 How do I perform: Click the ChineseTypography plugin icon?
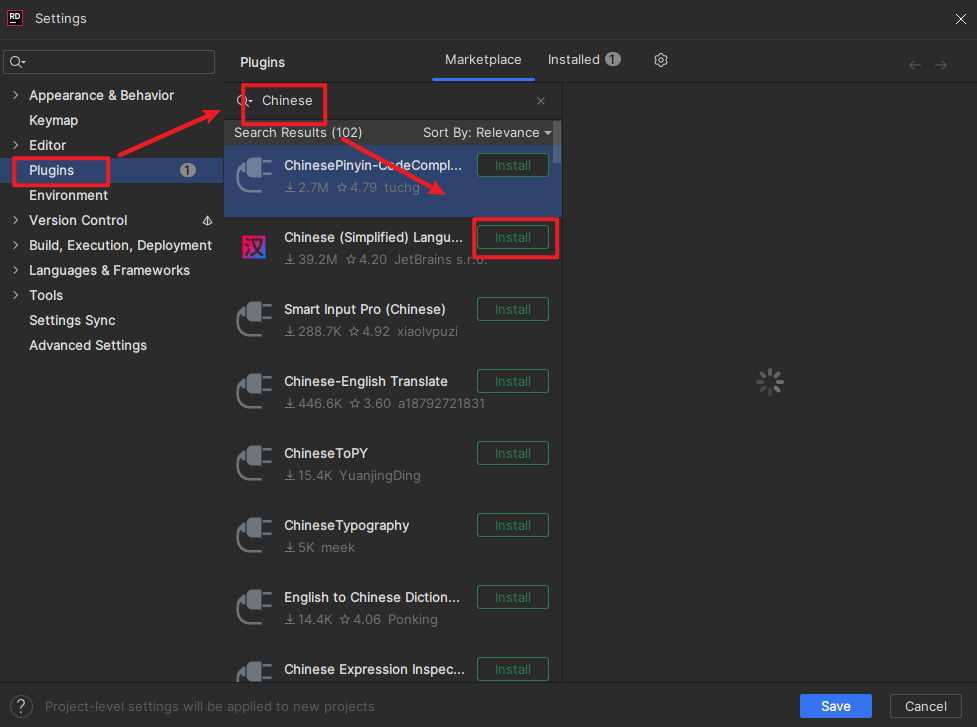click(x=254, y=535)
